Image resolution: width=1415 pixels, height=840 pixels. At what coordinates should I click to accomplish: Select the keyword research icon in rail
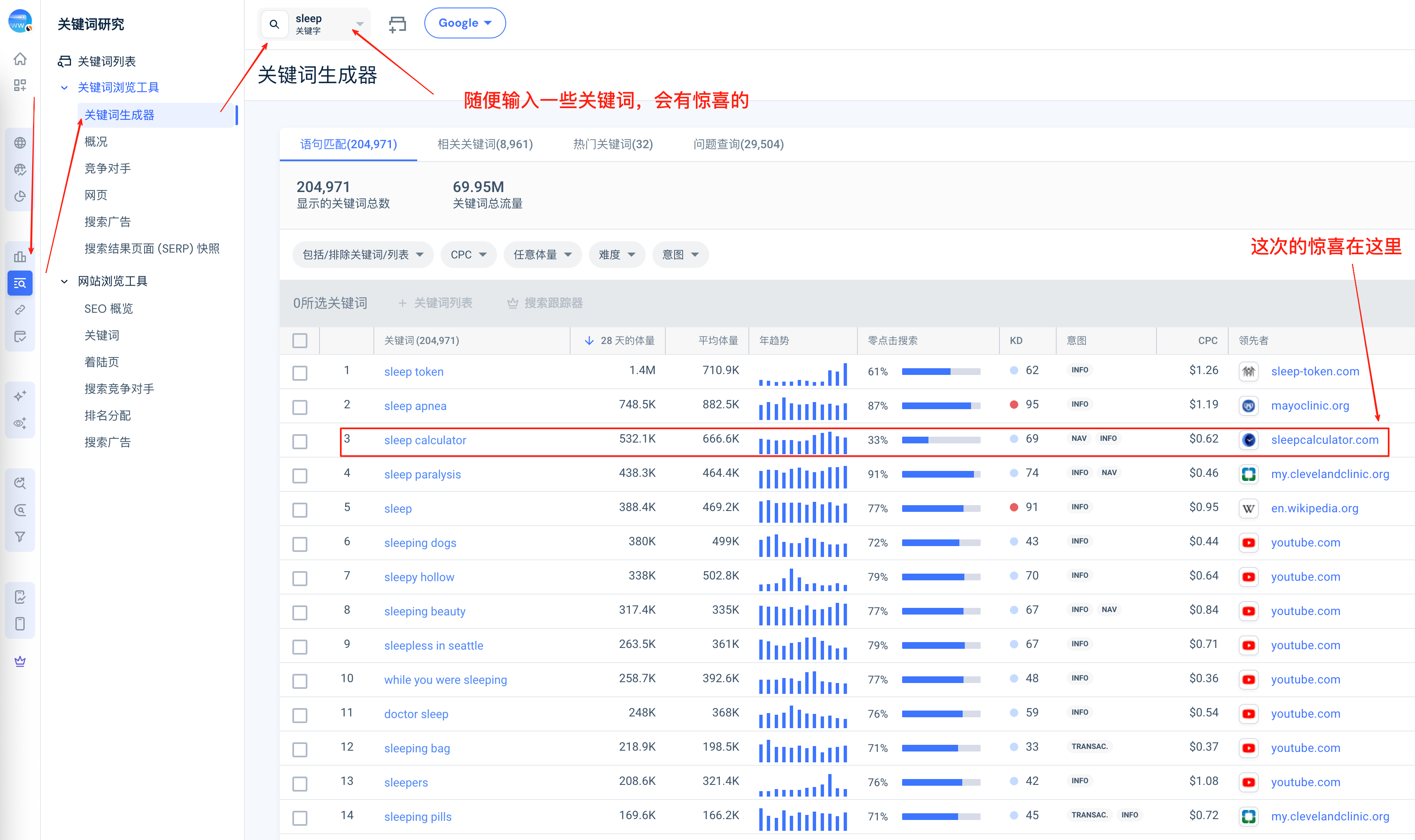(x=20, y=283)
